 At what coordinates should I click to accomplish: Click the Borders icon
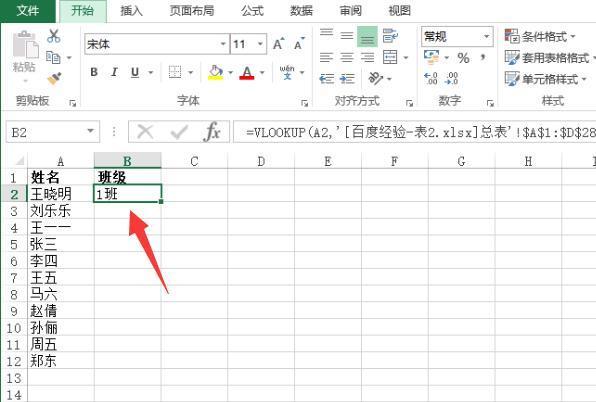[x=175, y=72]
